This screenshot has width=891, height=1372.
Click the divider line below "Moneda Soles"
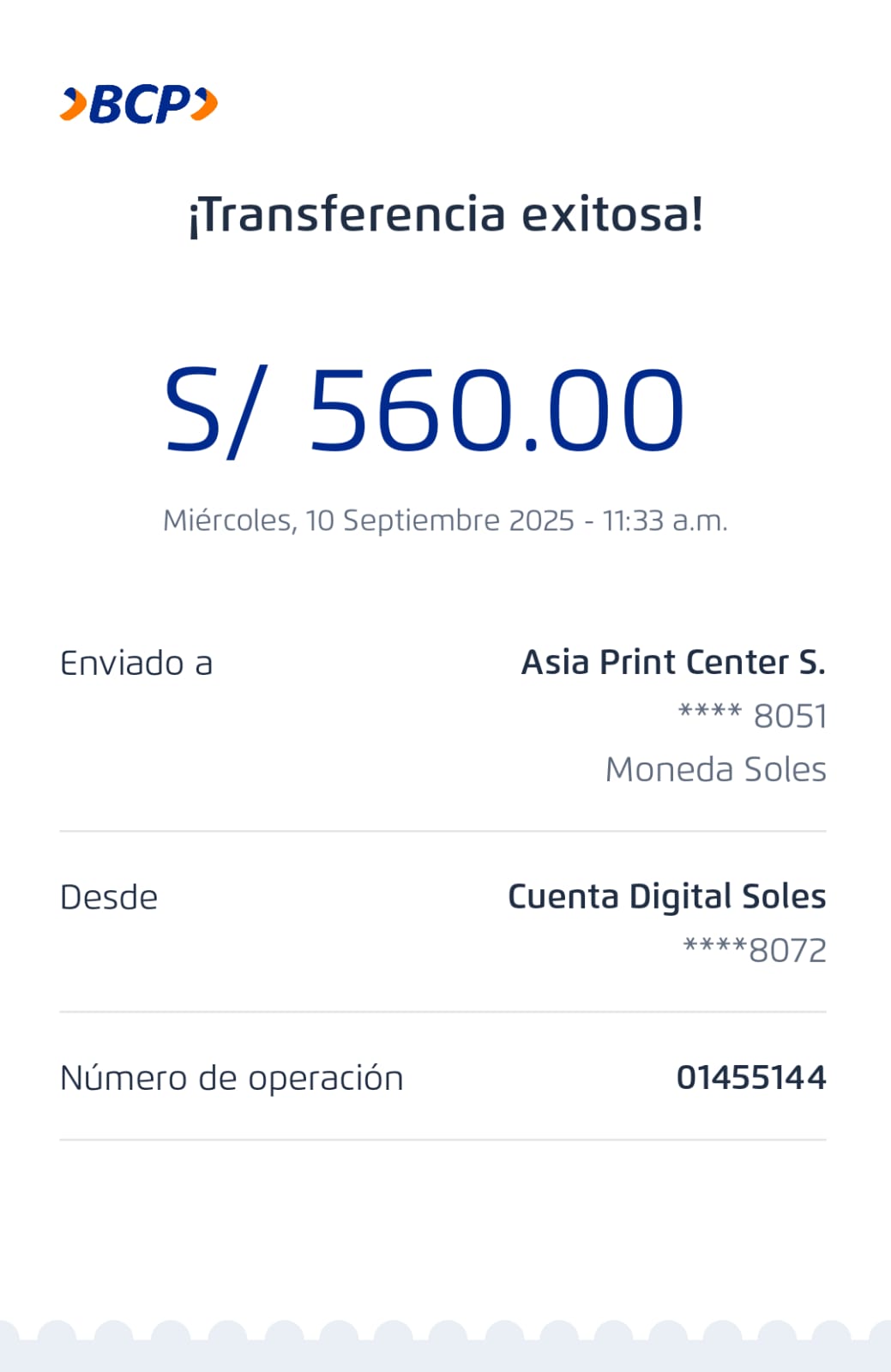click(x=442, y=831)
